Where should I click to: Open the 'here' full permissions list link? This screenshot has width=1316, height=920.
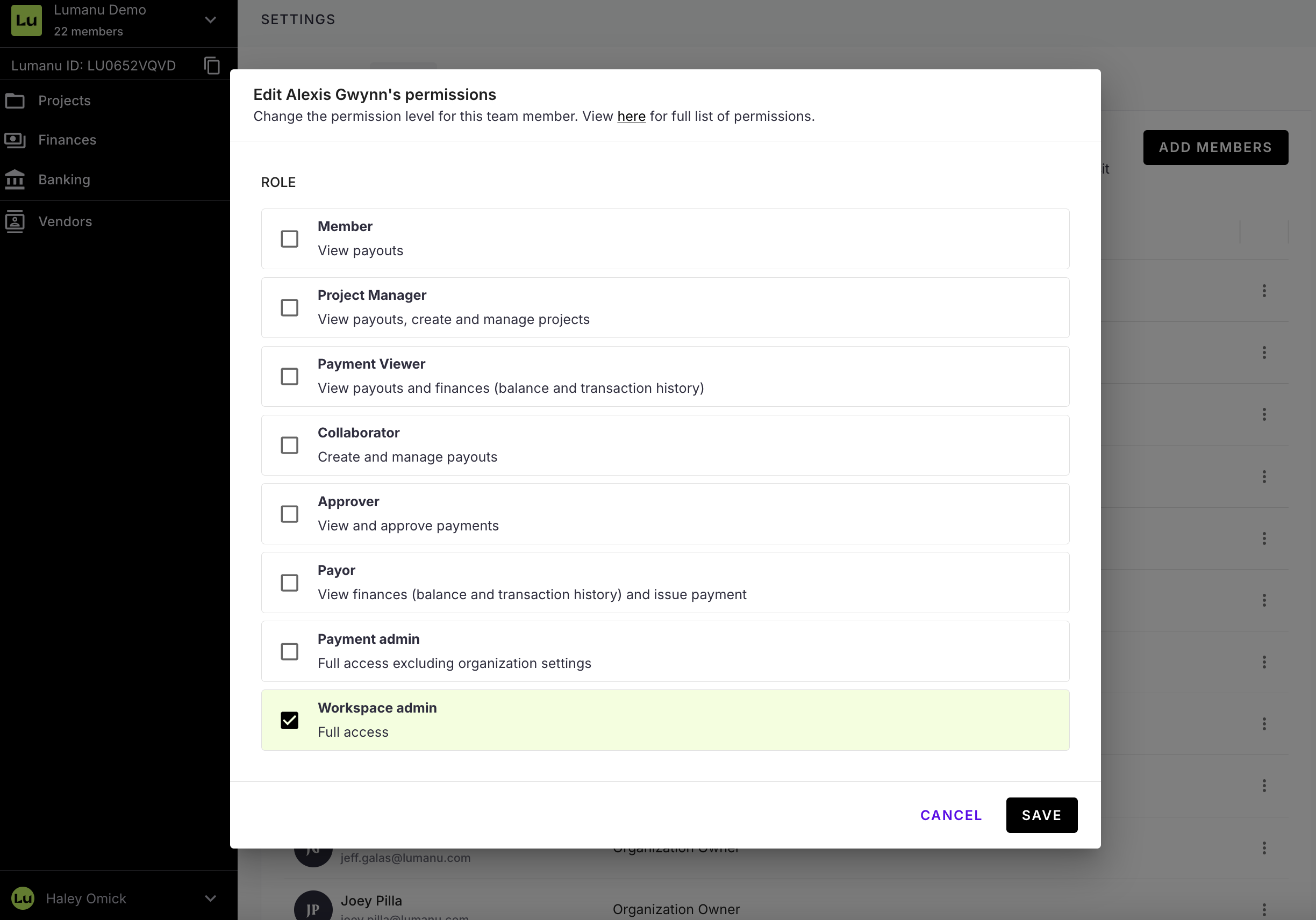[x=631, y=116]
